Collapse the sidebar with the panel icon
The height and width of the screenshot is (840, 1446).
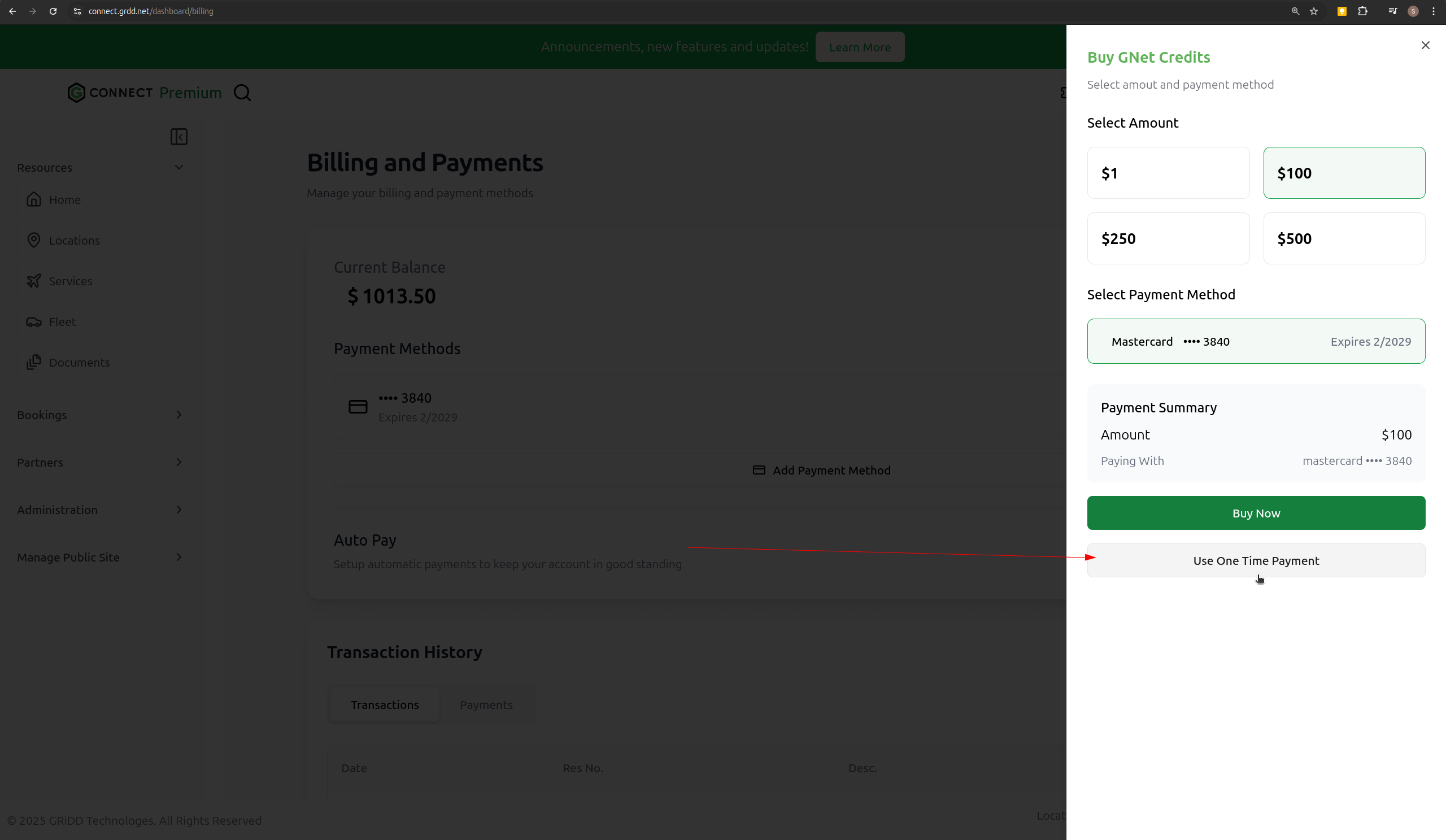(x=179, y=137)
